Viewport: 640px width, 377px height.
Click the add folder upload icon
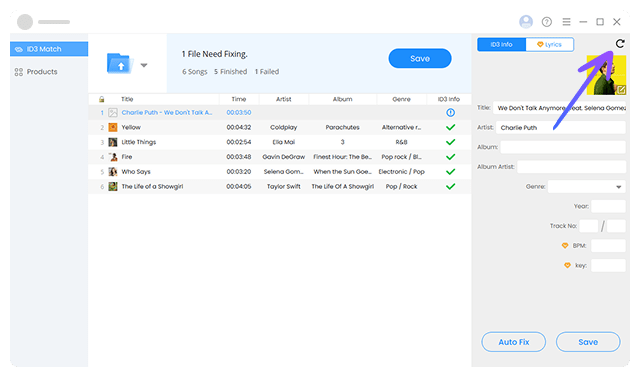(120, 64)
